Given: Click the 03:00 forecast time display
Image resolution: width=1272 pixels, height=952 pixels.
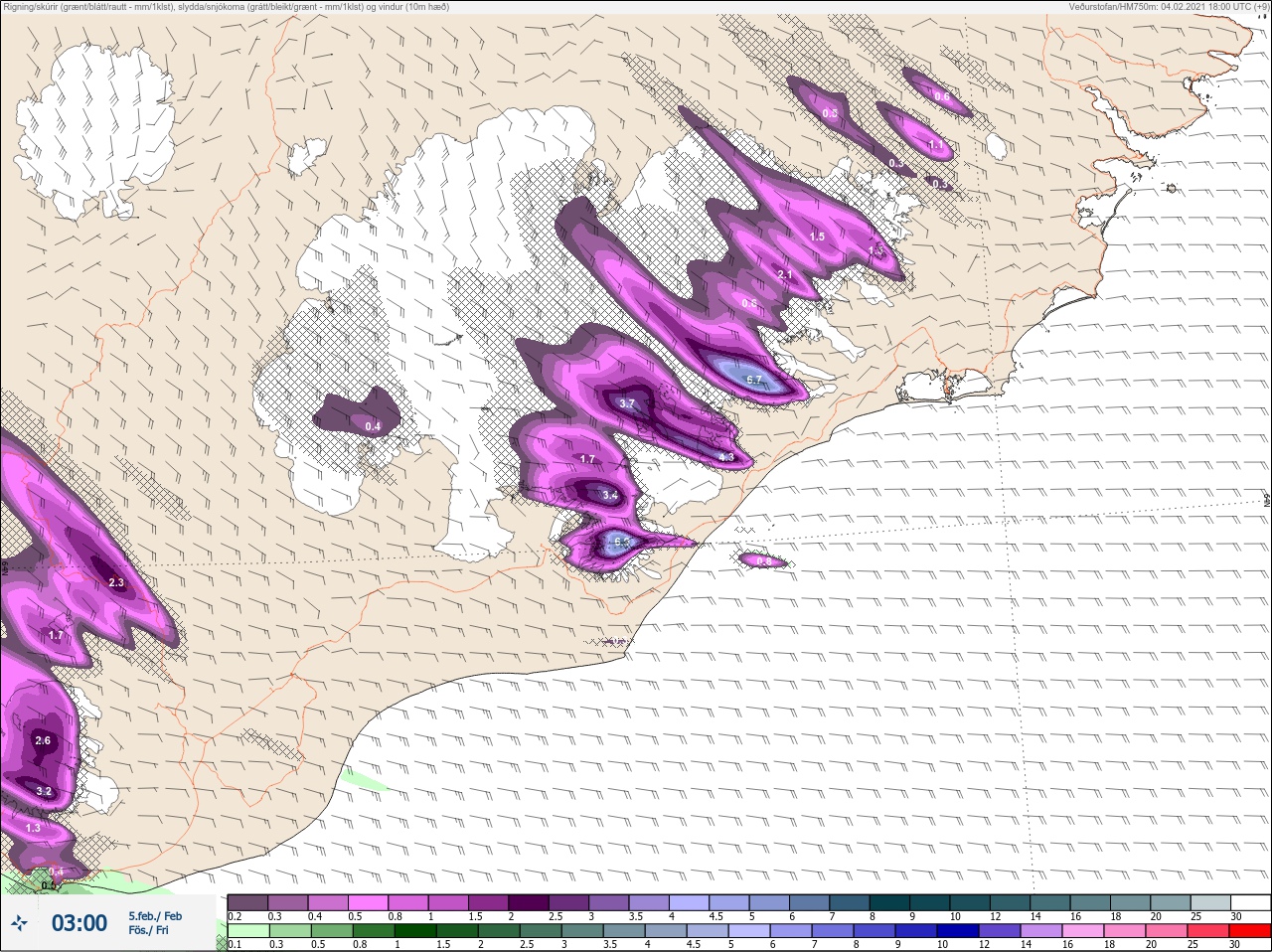Looking at the screenshot, I should click(x=79, y=923).
